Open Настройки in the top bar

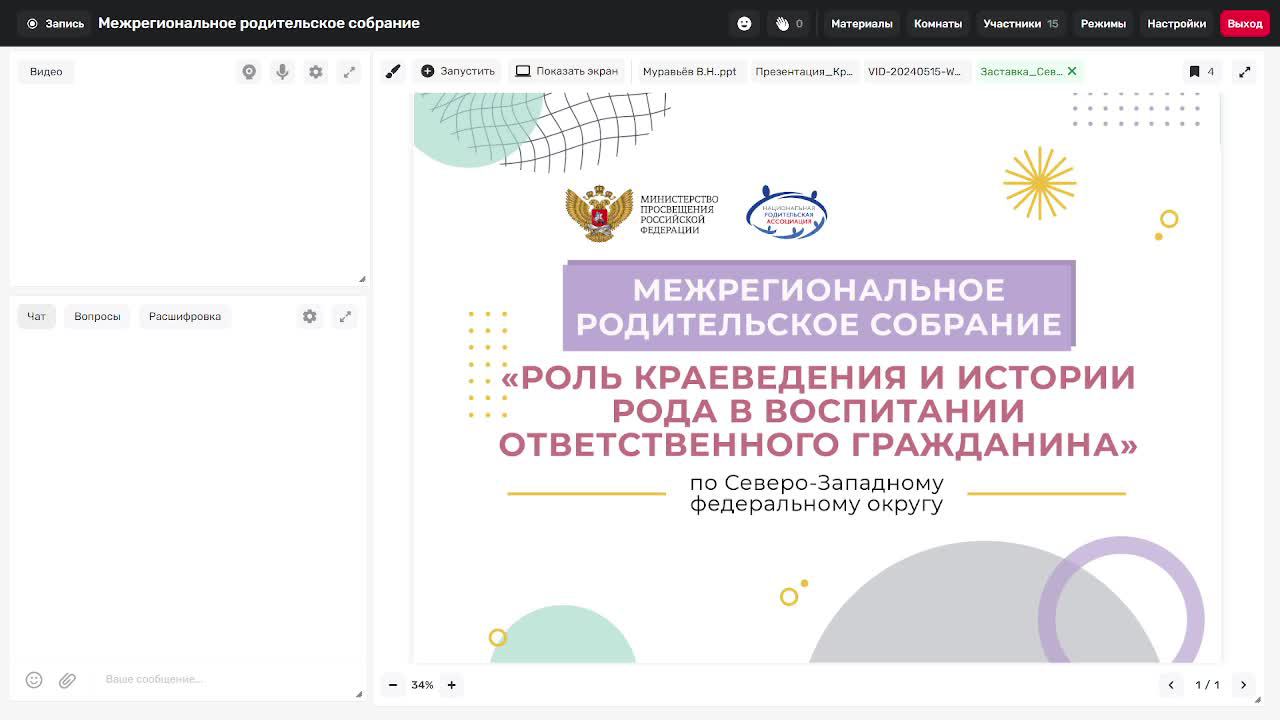point(1177,23)
